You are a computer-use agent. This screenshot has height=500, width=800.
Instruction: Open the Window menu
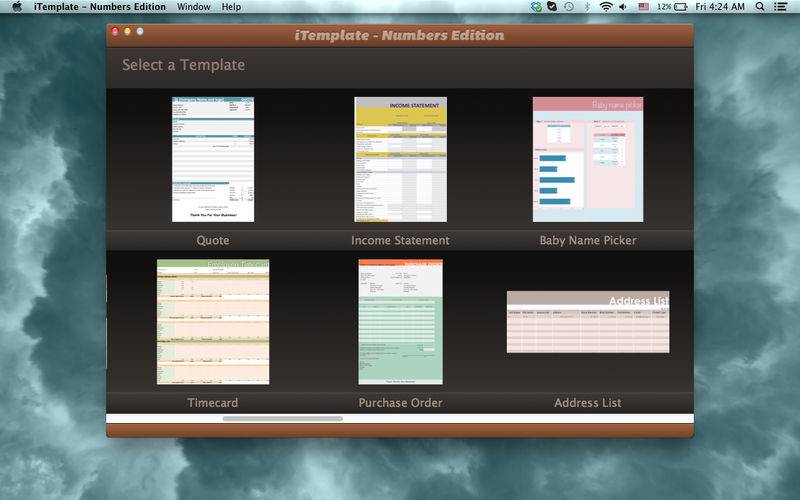pyautogui.click(x=193, y=7)
